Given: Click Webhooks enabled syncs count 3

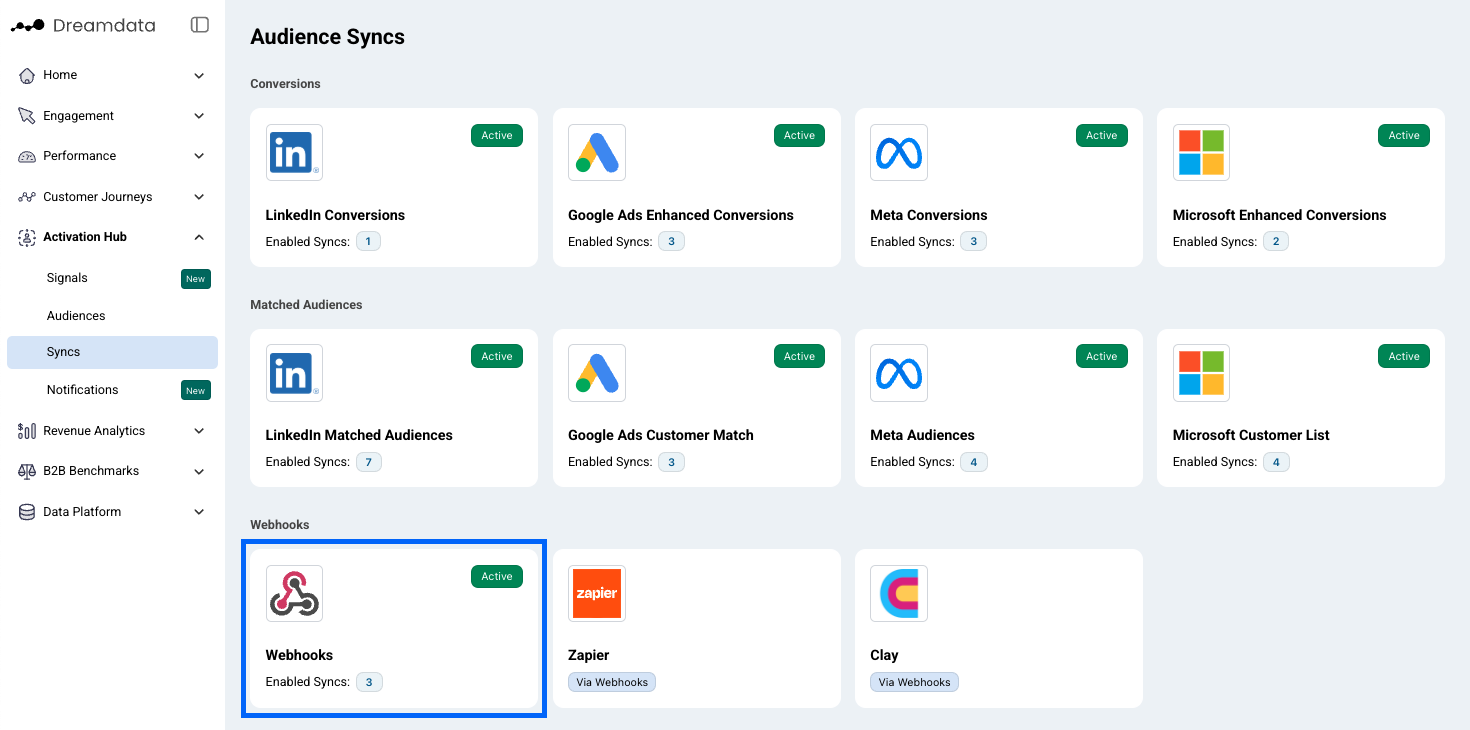Looking at the screenshot, I should [x=369, y=682].
